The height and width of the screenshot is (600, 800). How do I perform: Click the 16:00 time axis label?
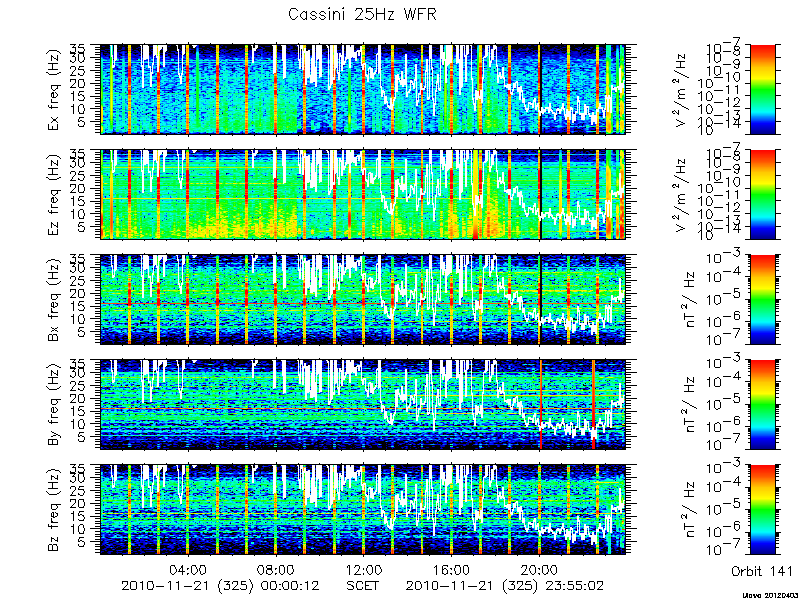(x=451, y=569)
